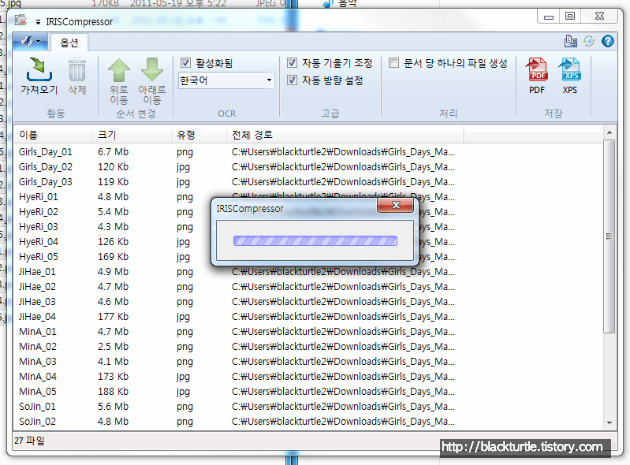Click the 177 Kb size cell
Image resolution: width=630 pixels, height=465 pixels.
coord(113,317)
